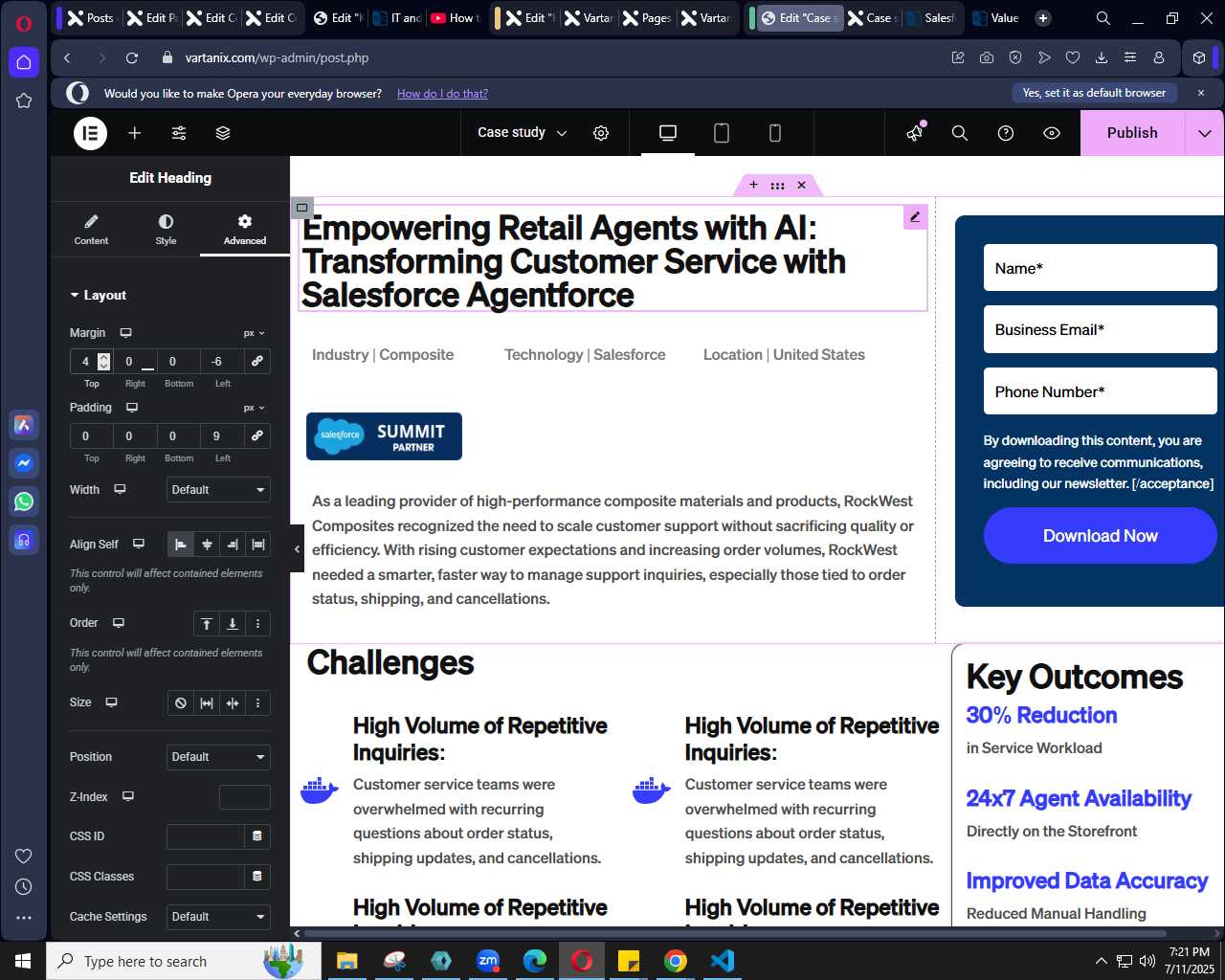Switch to tablet responsive view
This screenshot has width=1225, height=980.
722,133
